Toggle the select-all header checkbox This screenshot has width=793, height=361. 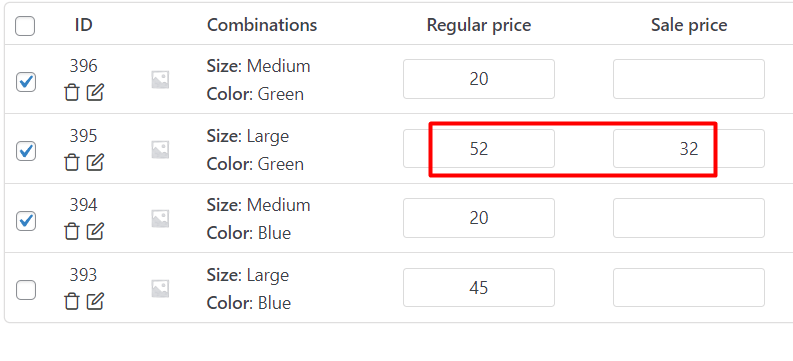click(x=25, y=26)
